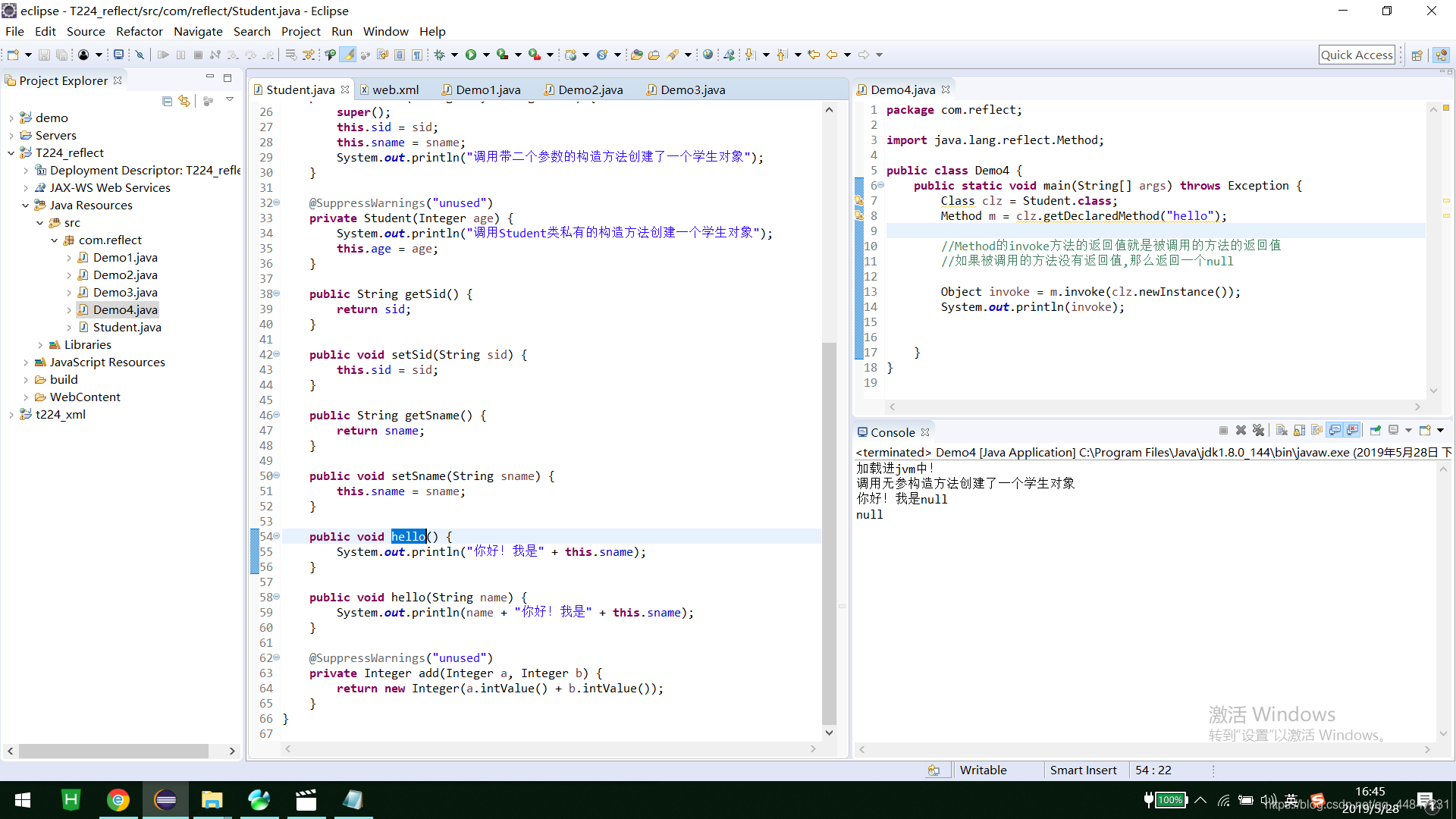The image size is (1456, 819).
Task: Open the Web Browser globe icon
Action: (708, 55)
